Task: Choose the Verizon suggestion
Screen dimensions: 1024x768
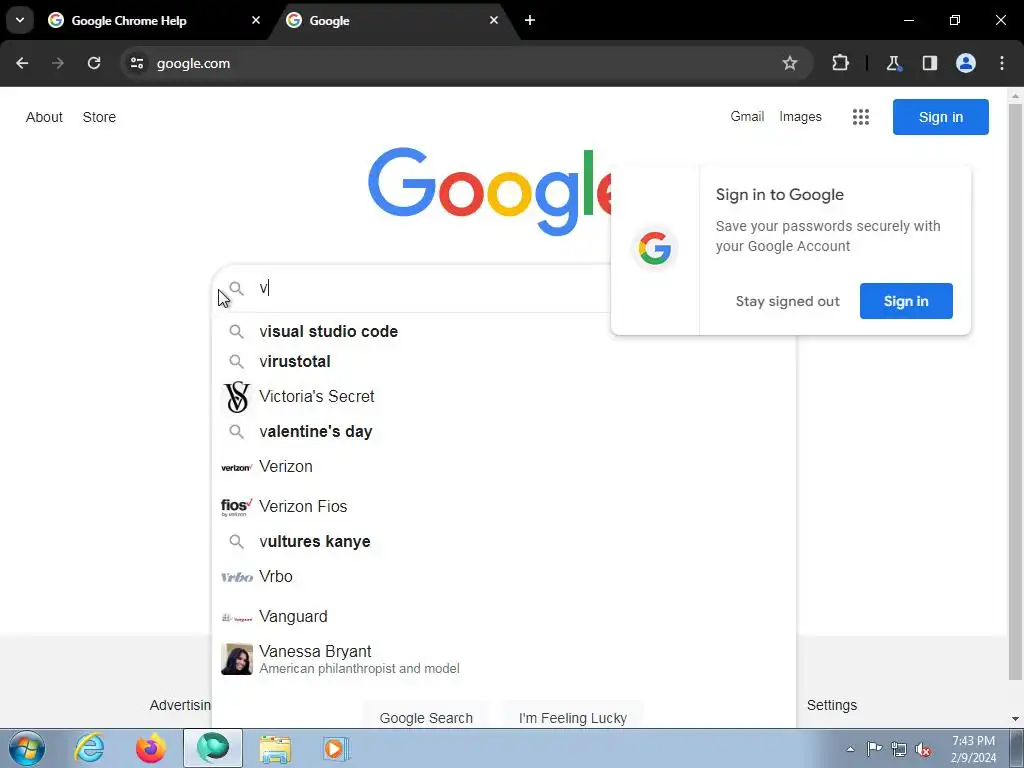Action: [504, 466]
